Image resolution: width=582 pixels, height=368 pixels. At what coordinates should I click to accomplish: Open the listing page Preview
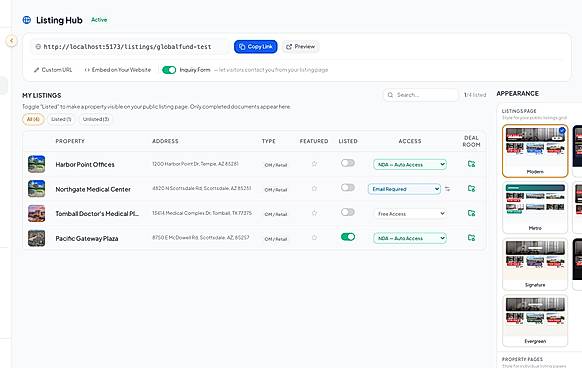301,47
